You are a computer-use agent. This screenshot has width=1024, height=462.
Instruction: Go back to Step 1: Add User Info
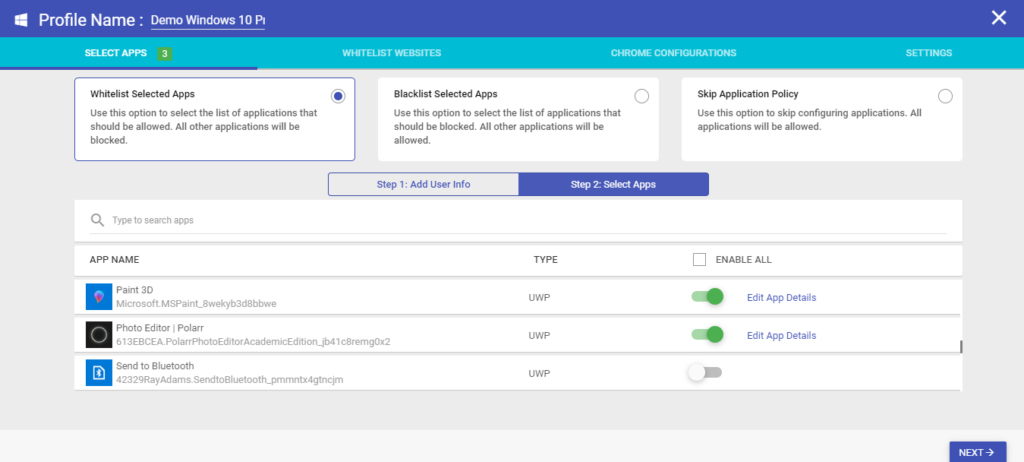point(423,184)
